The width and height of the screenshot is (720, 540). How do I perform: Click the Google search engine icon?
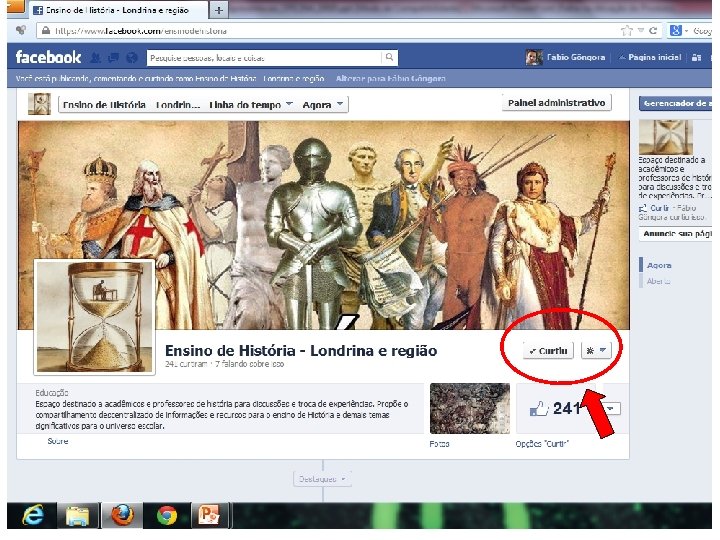(675, 31)
